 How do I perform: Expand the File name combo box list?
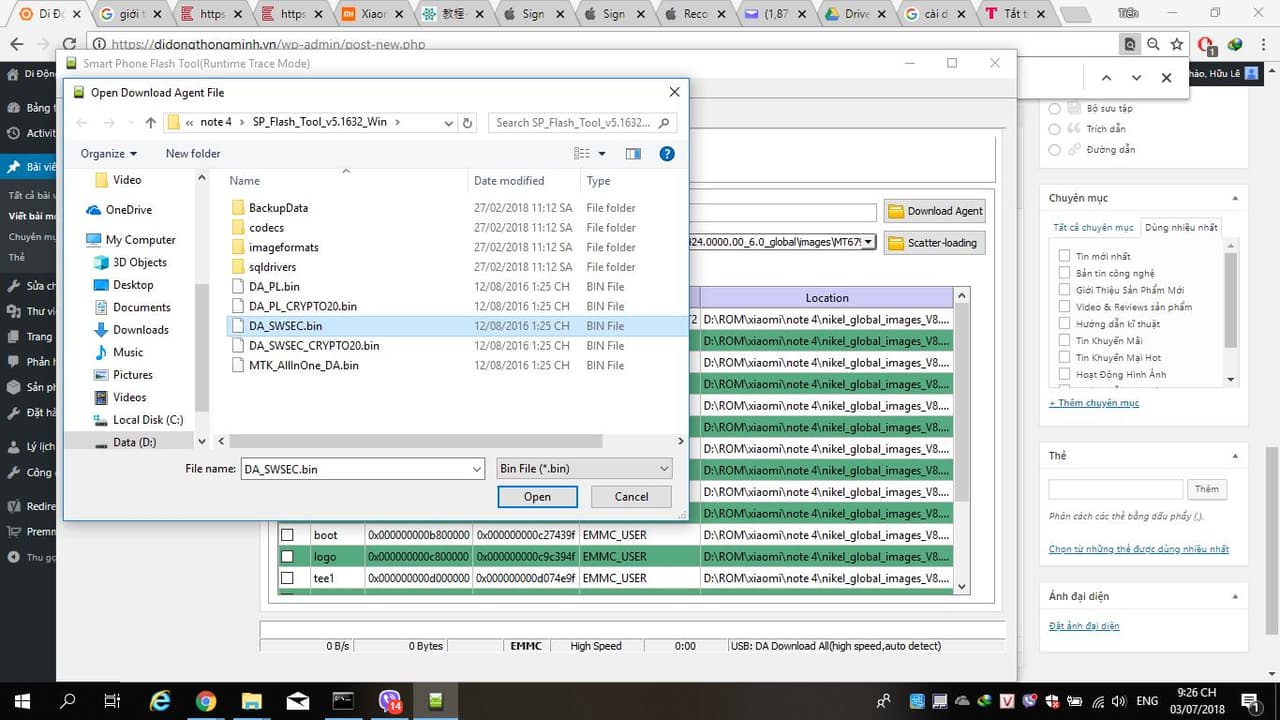click(477, 469)
